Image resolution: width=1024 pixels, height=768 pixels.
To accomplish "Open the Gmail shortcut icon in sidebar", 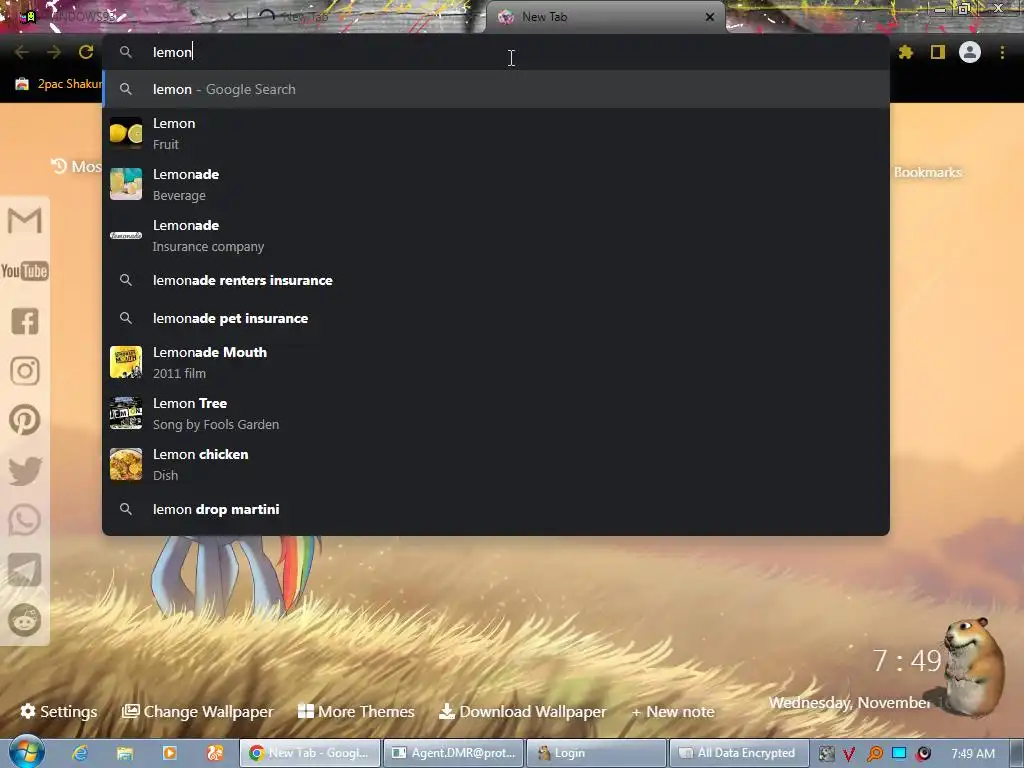I will point(25,221).
